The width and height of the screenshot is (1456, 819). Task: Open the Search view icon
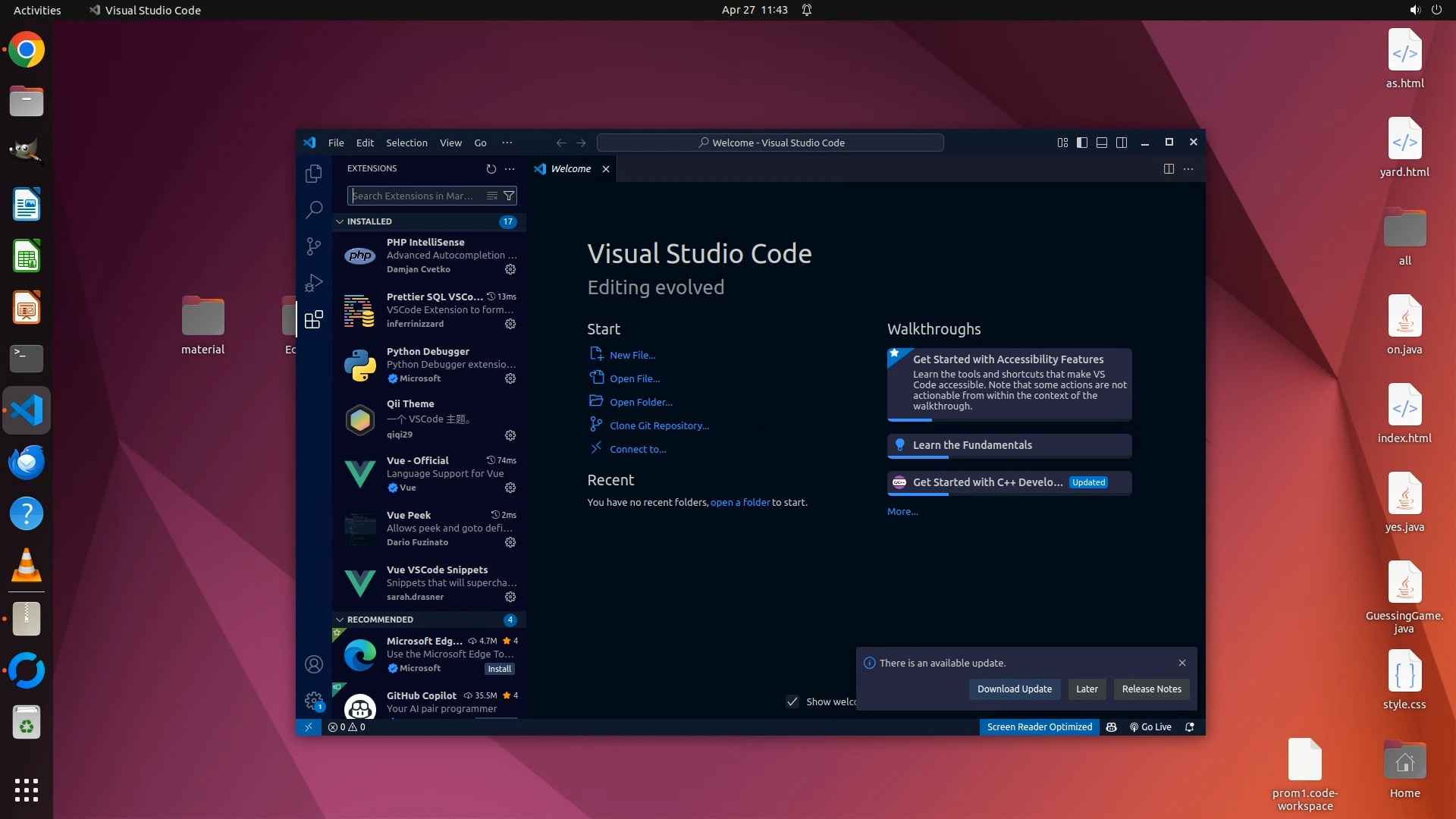tap(313, 209)
